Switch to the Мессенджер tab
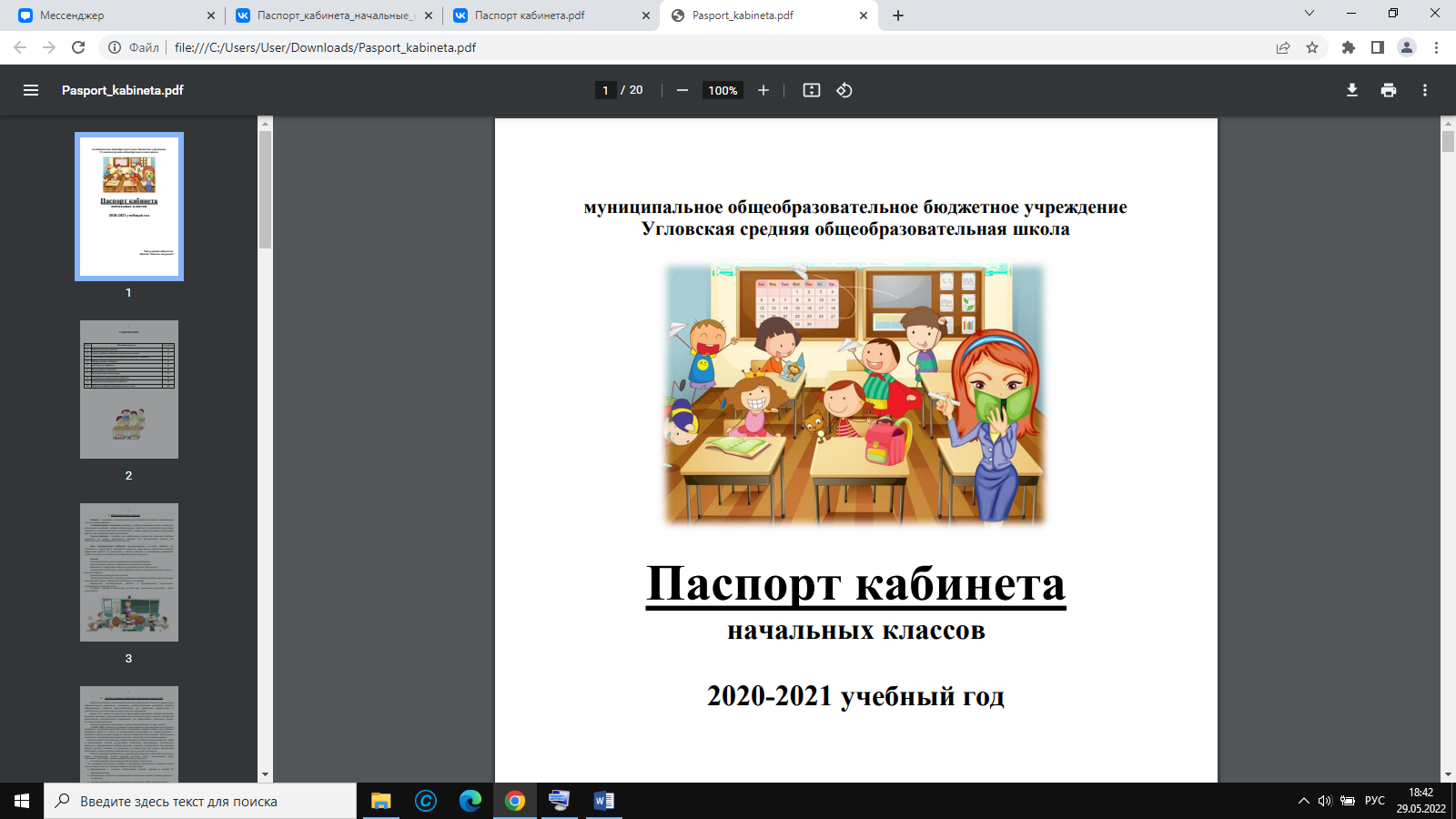The image size is (1456, 819). coord(116,15)
